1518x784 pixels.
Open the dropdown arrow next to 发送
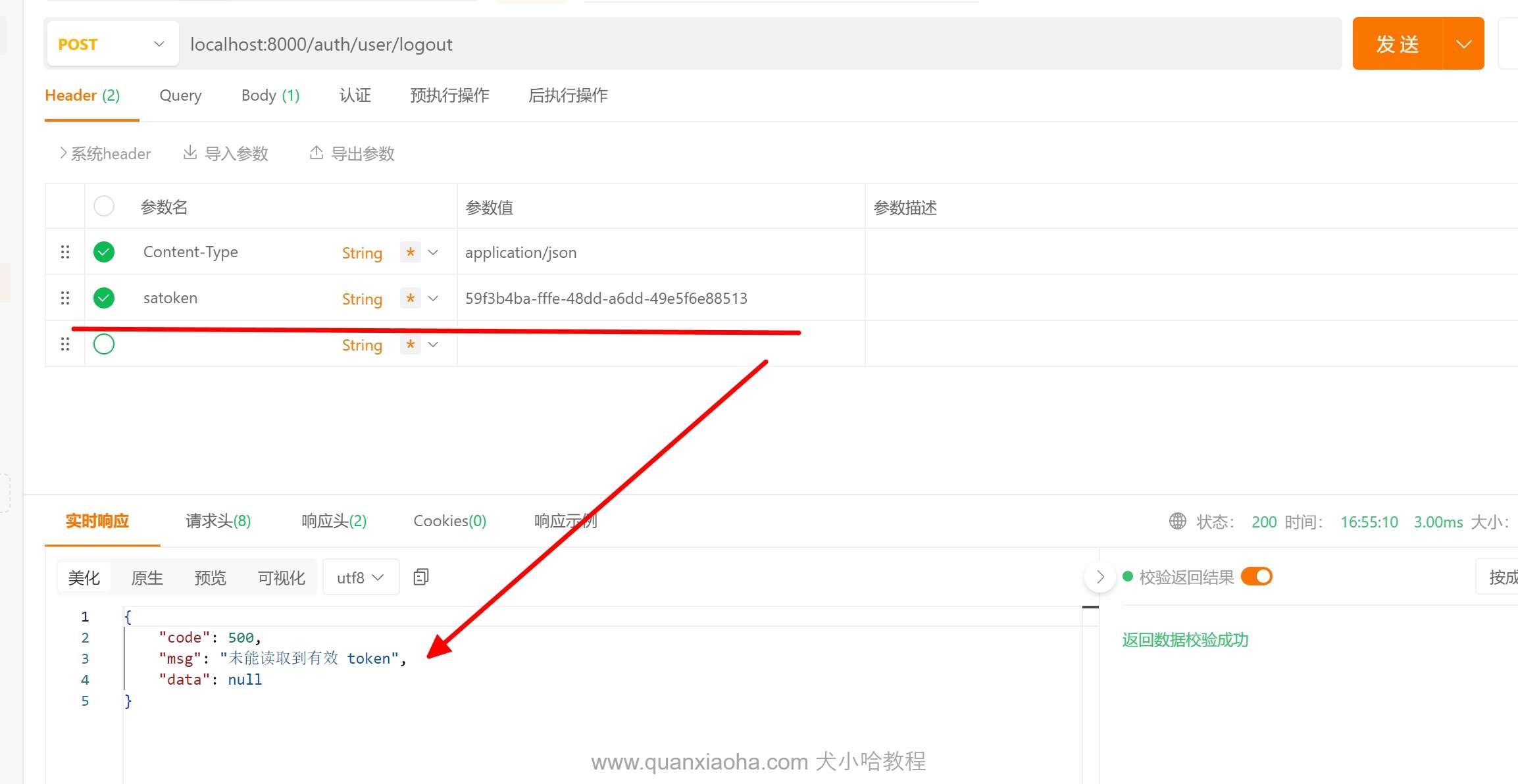click(x=1463, y=44)
